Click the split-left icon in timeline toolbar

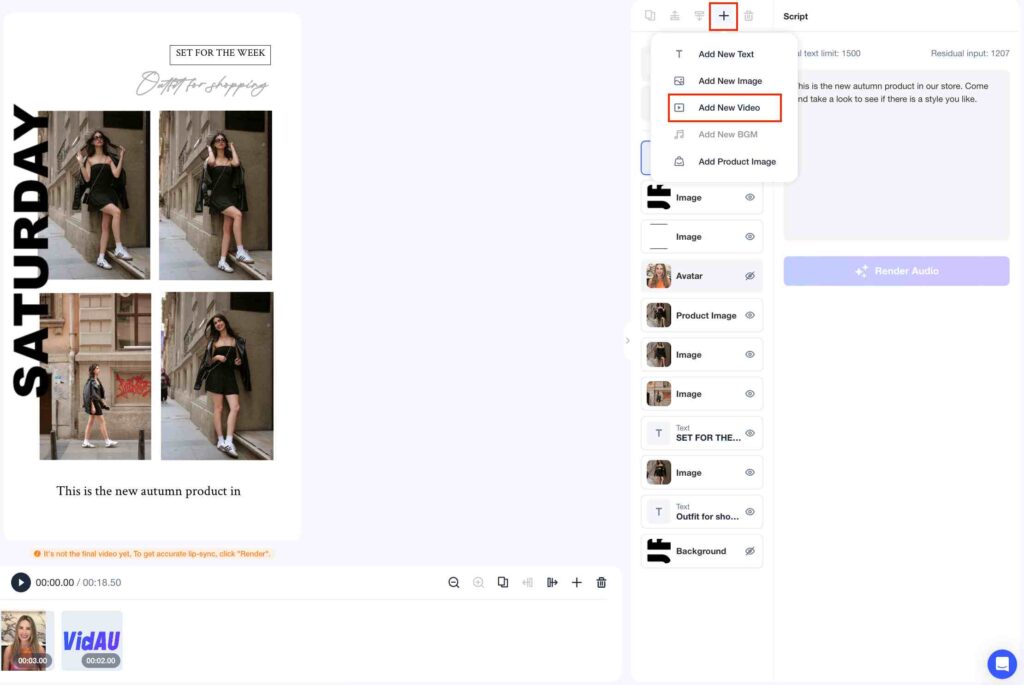[x=528, y=582]
